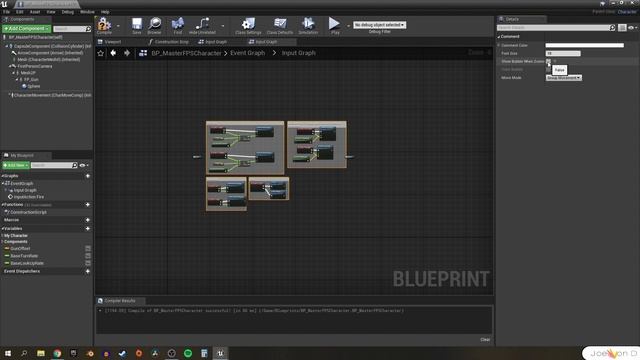Navigate back in graph history
This screenshot has height=360, width=640.
coord(113,53)
